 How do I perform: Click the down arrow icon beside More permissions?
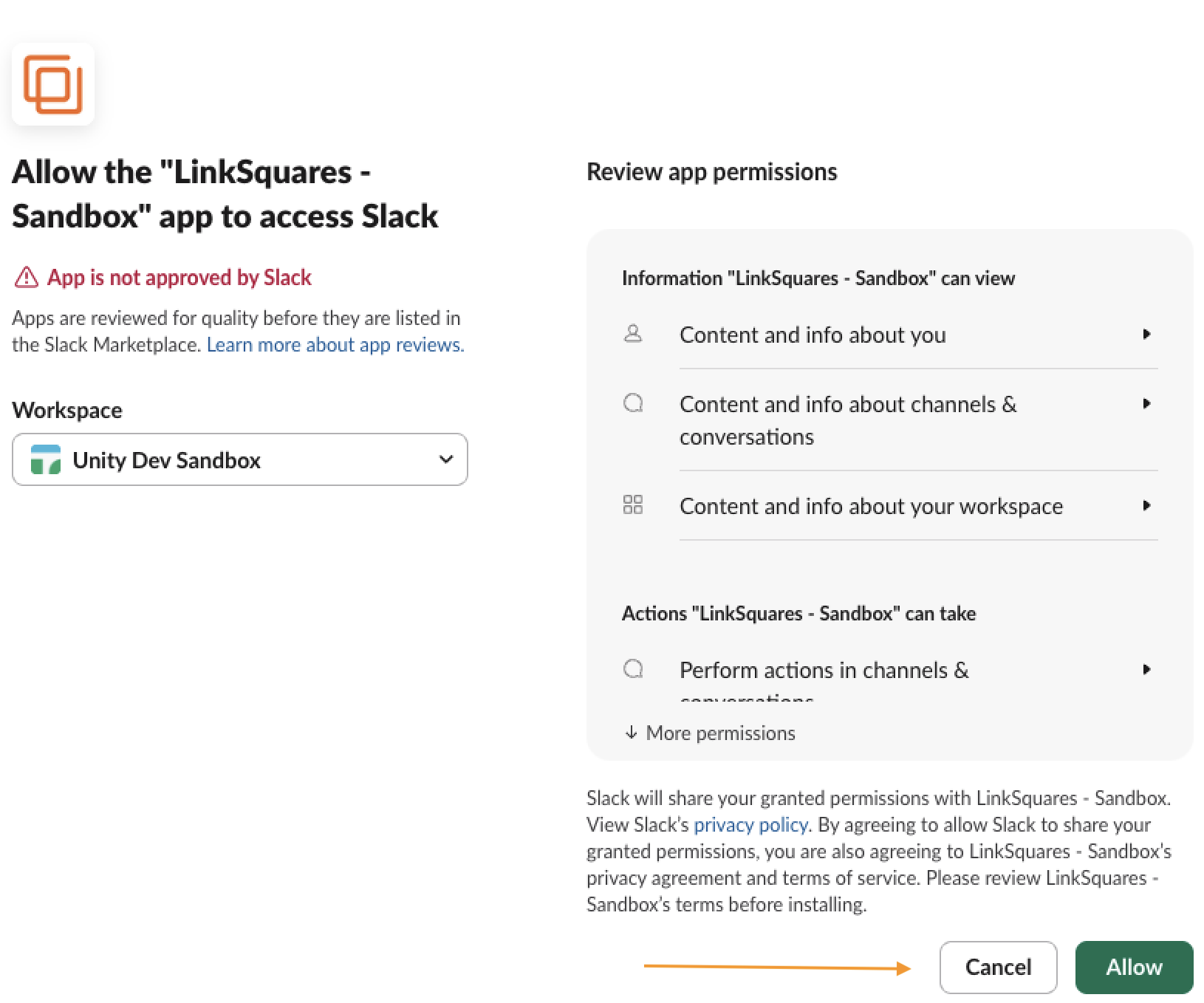[631, 733]
